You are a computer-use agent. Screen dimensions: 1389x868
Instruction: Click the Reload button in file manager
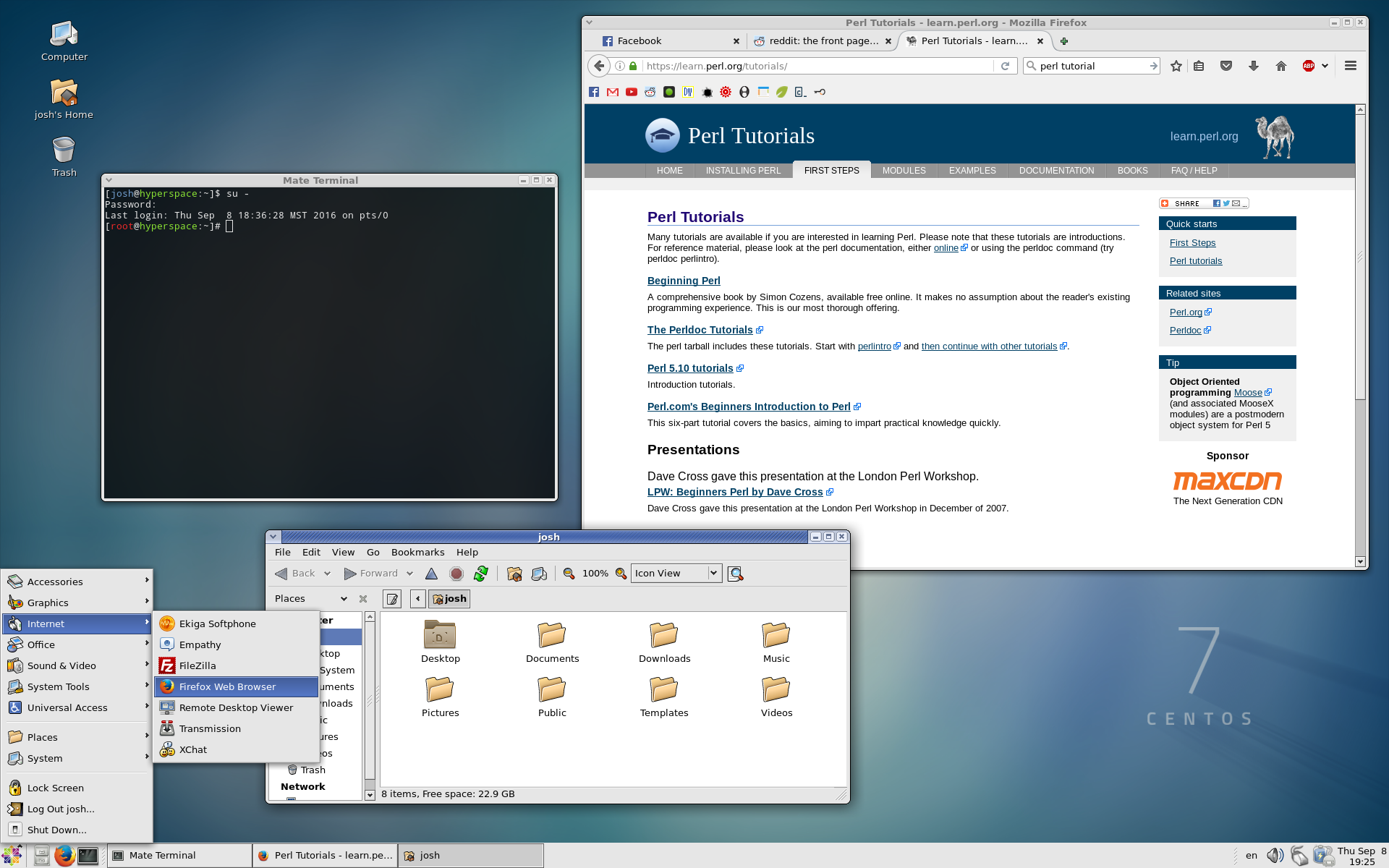click(480, 574)
